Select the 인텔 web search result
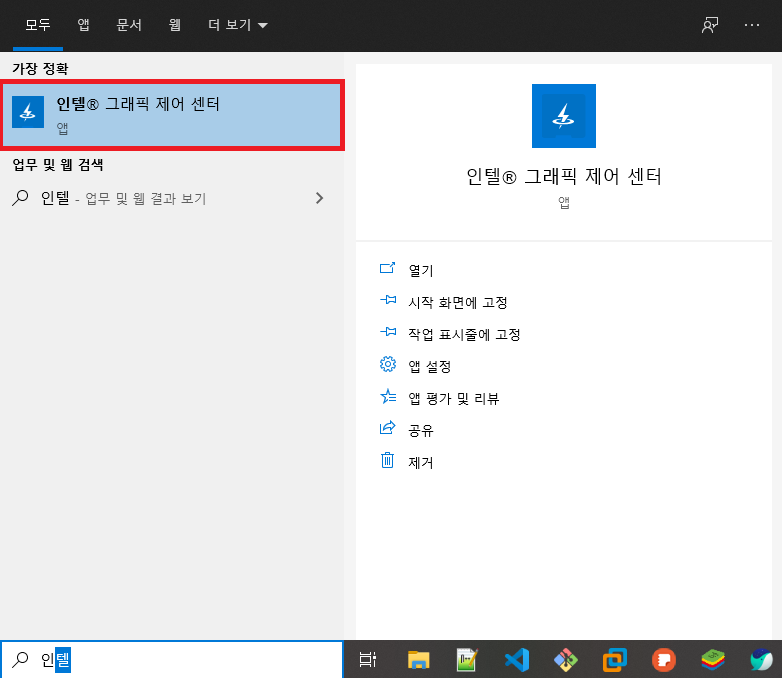The image size is (782, 678). tap(172, 199)
